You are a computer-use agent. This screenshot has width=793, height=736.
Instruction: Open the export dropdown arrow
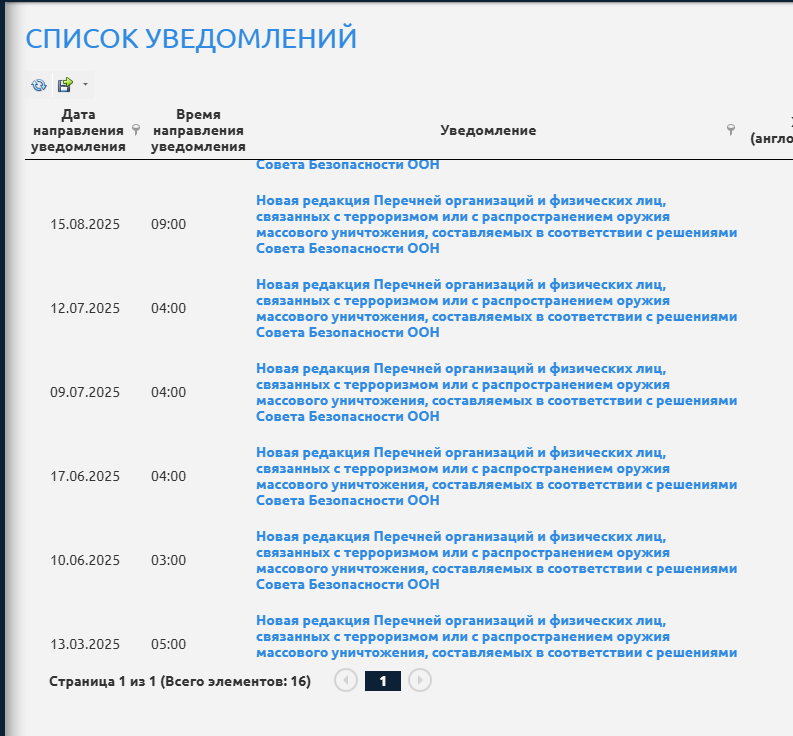(x=85, y=84)
